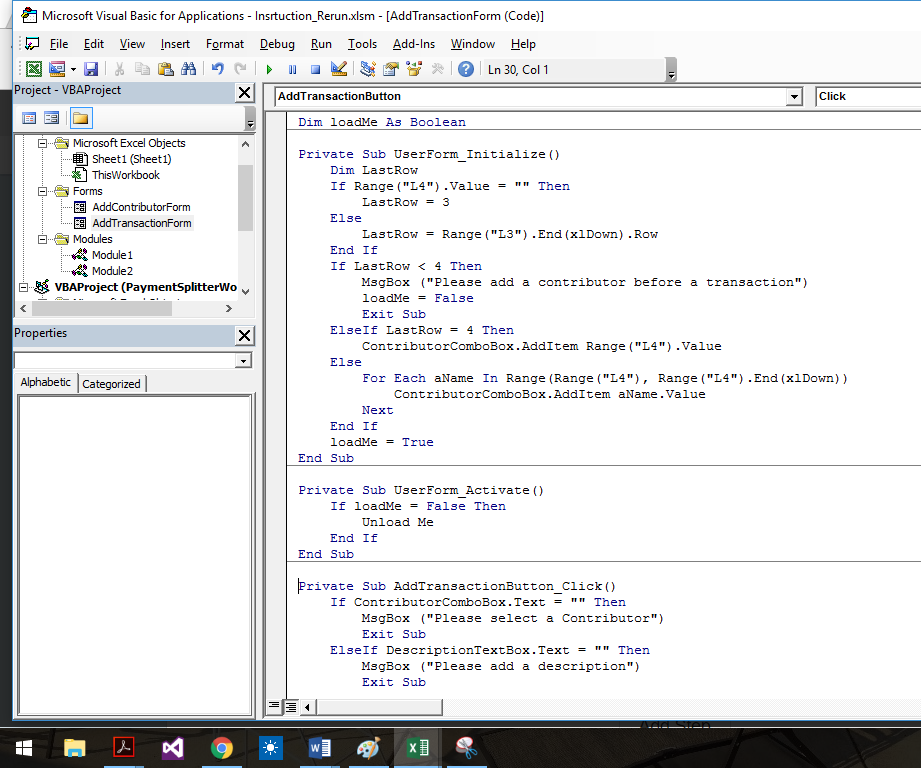Toggle Design Mode icon in toolbar
Image resolution: width=921 pixels, height=768 pixels.
point(338,69)
